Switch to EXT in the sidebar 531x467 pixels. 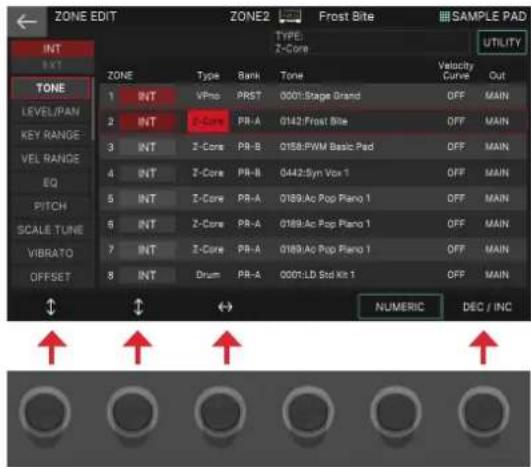(52, 65)
